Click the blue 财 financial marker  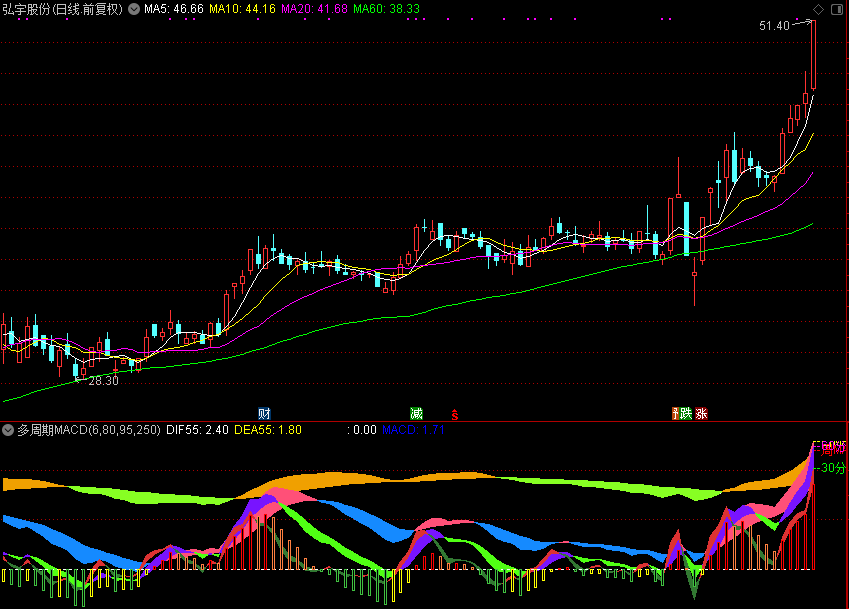click(x=264, y=414)
